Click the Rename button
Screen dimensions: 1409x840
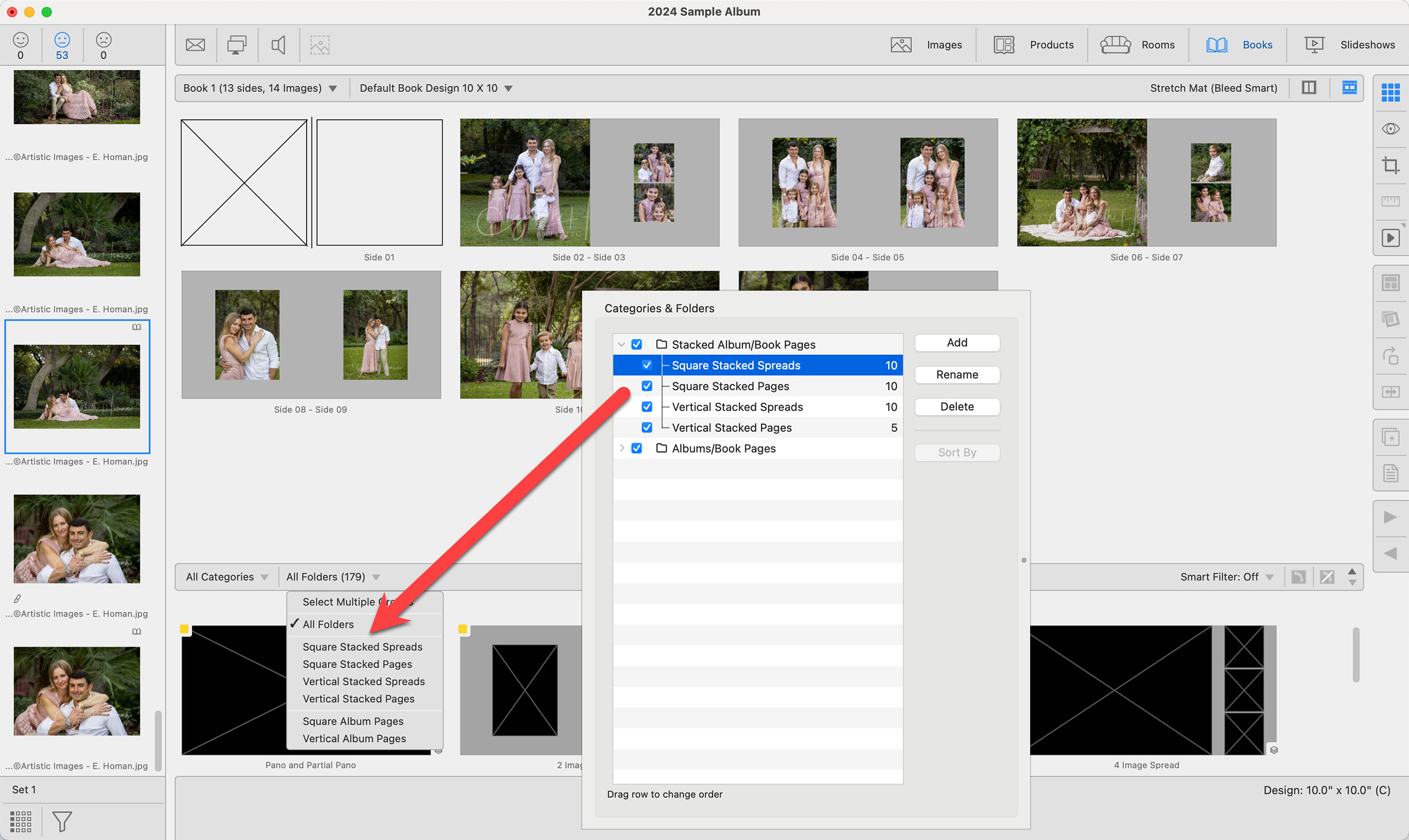point(956,374)
